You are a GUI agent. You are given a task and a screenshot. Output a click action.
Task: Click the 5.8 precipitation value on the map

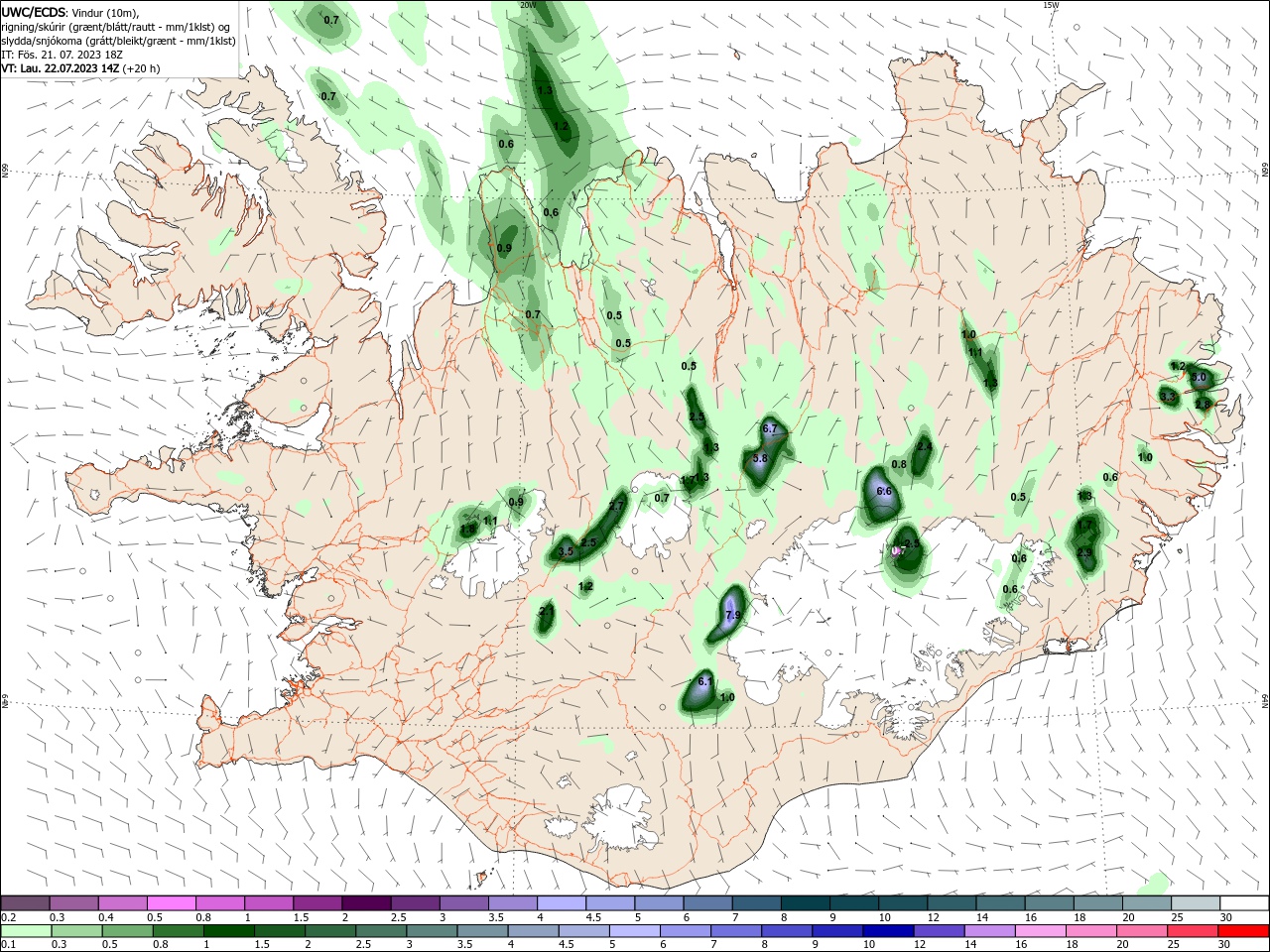[x=760, y=459]
